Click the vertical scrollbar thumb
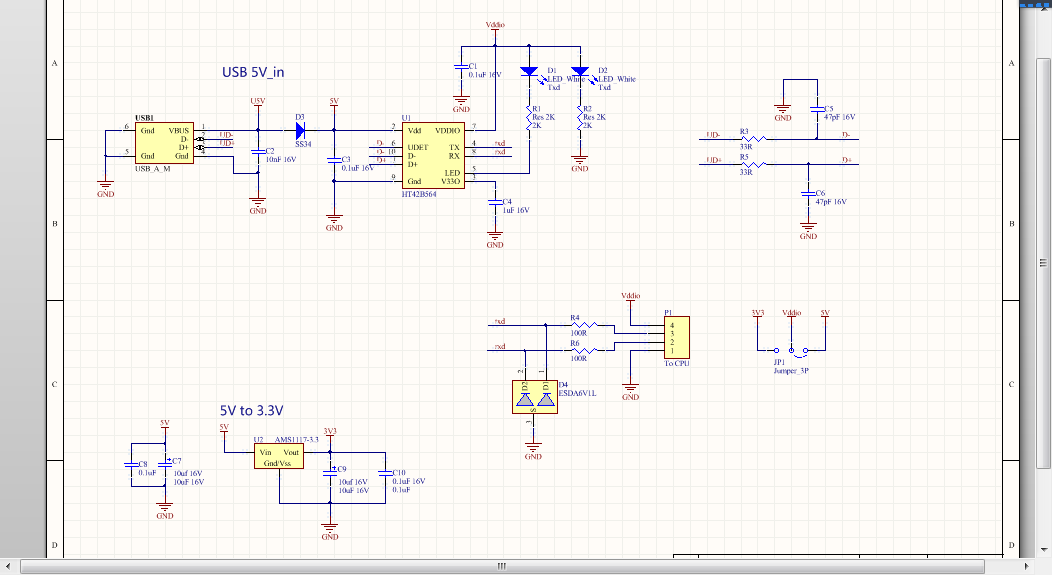The width and height of the screenshot is (1052, 575). tap(1043, 263)
